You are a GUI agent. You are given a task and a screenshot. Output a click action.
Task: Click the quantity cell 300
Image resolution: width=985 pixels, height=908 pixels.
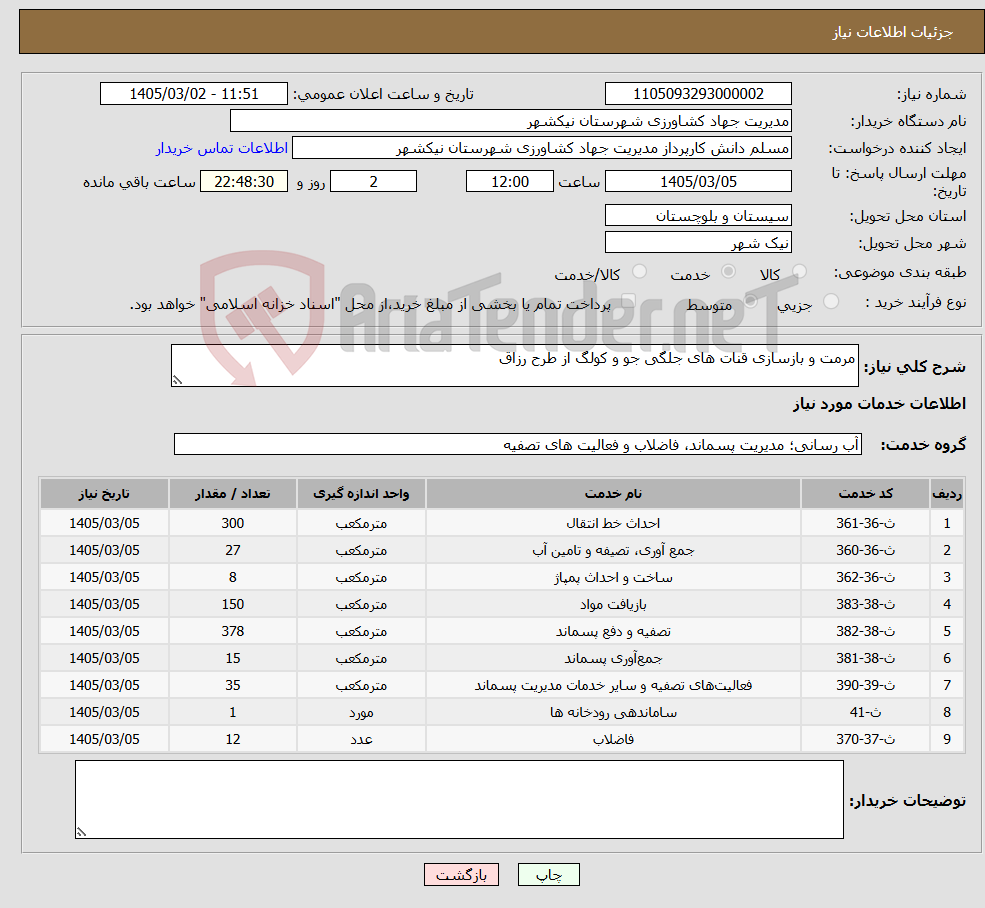232,523
